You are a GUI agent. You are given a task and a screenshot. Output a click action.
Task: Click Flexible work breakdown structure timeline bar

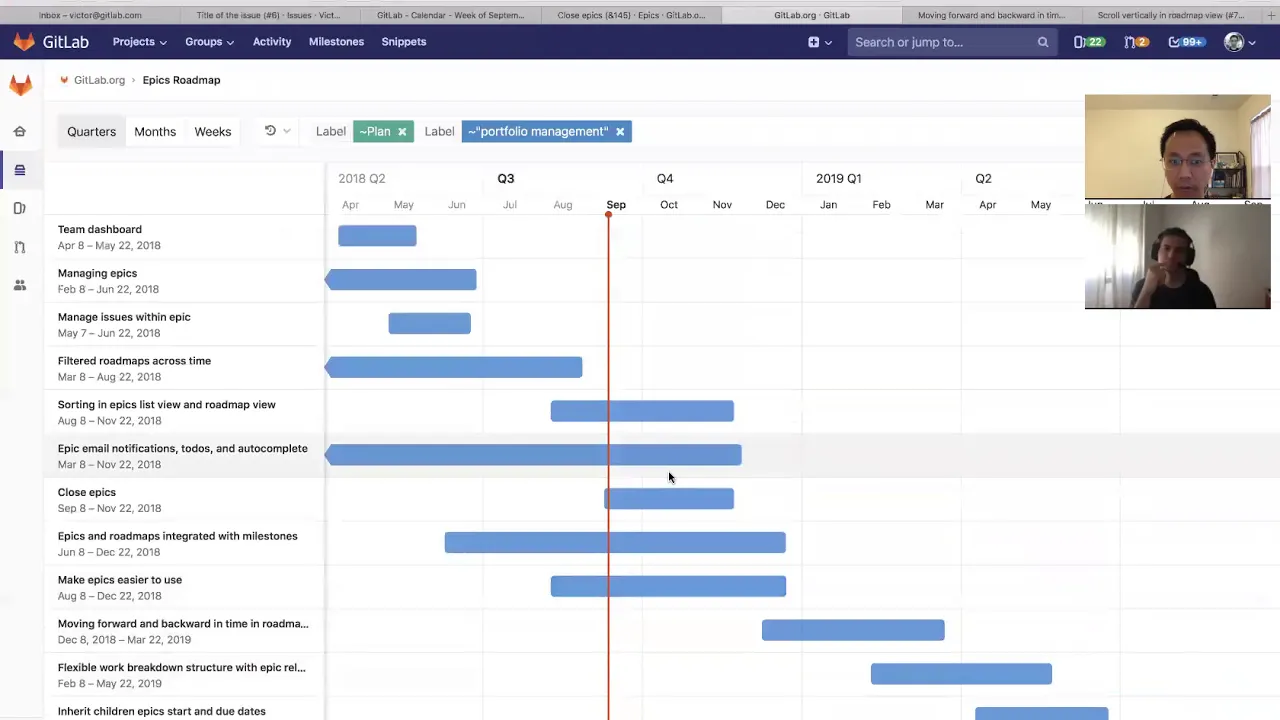[961, 674]
